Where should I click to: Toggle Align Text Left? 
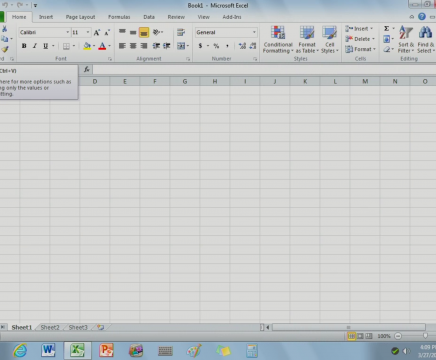pos(122,46)
